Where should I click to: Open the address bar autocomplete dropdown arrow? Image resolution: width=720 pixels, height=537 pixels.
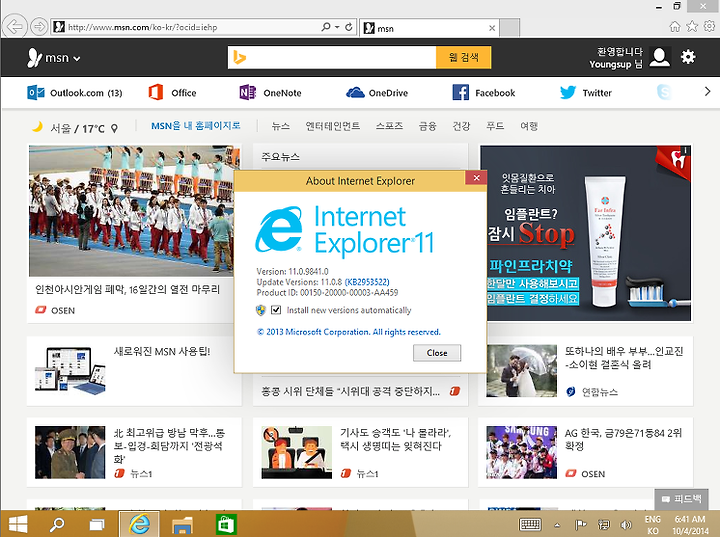pyautogui.click(x=337, y=27)
